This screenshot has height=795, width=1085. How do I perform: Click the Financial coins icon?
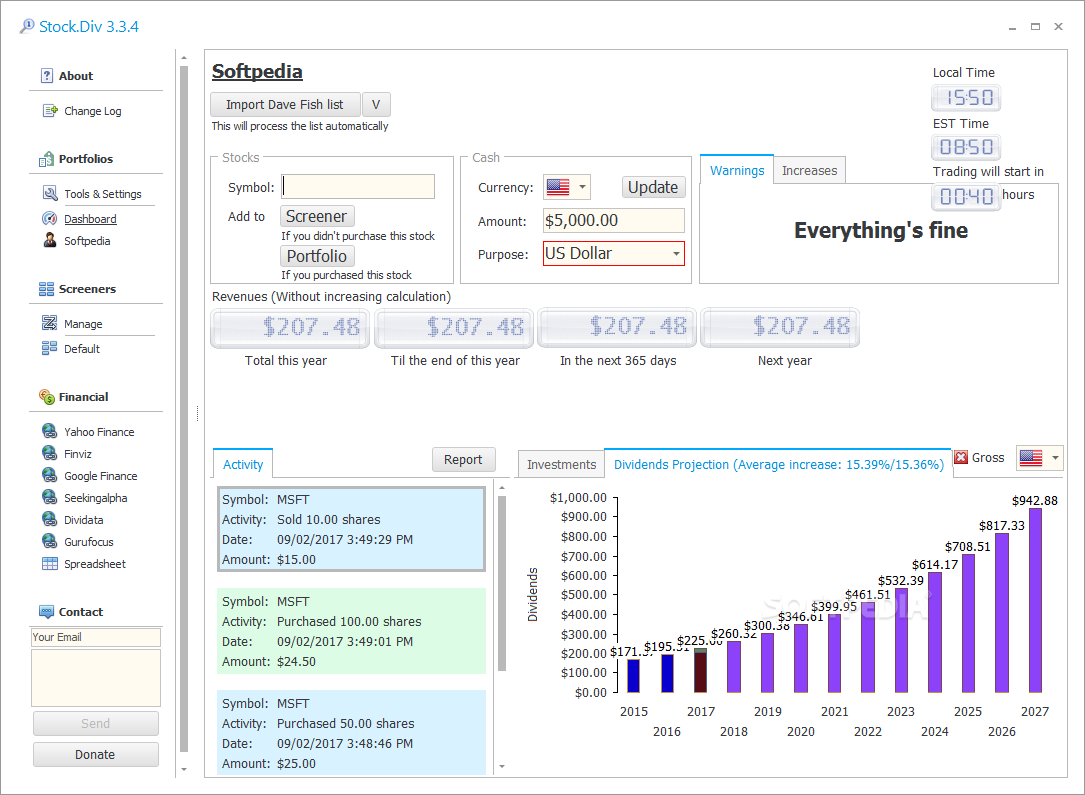point(46,396)
